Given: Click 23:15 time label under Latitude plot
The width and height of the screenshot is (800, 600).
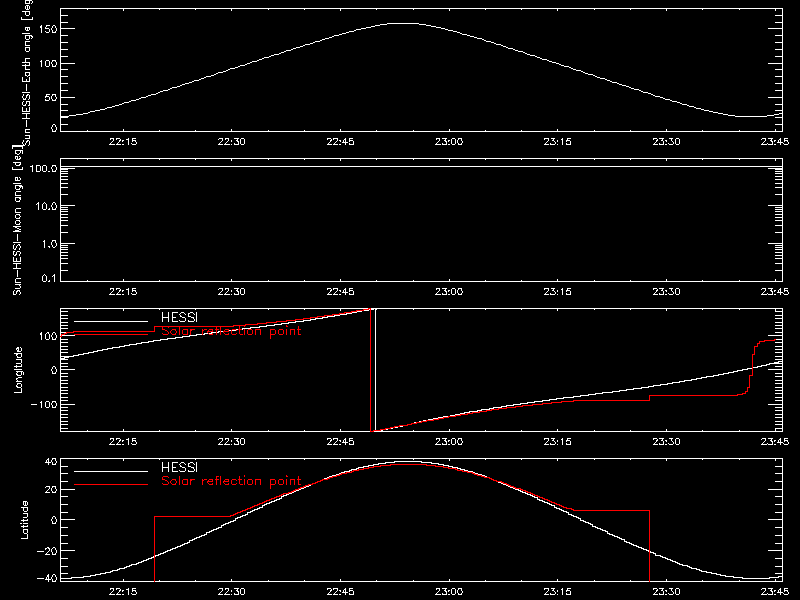Looking at the screenshot, I should coord(558,592).
